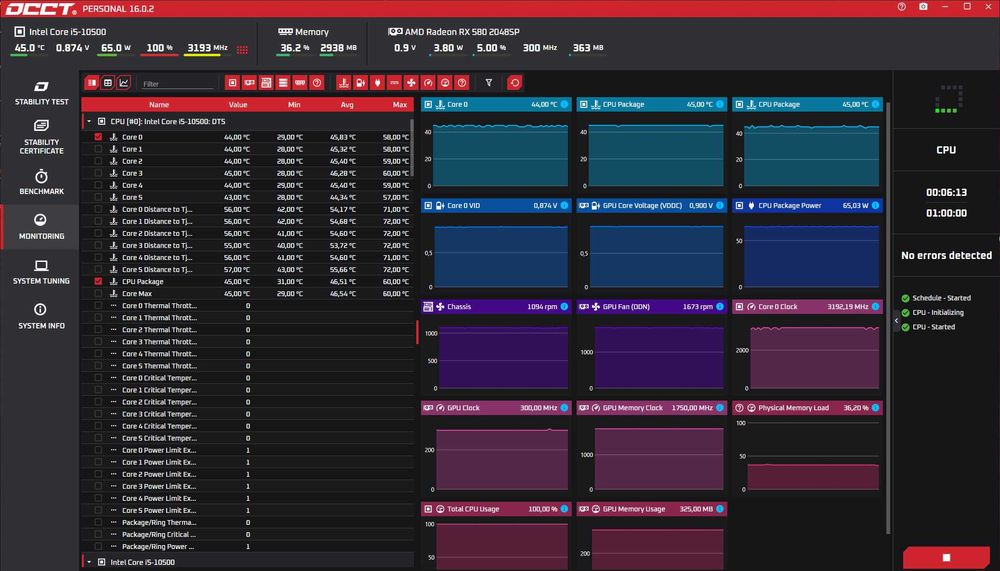The height and width of the screenshot is (571, 1000).
Task: Sort the table by Name column
Action: pos(159,105)
